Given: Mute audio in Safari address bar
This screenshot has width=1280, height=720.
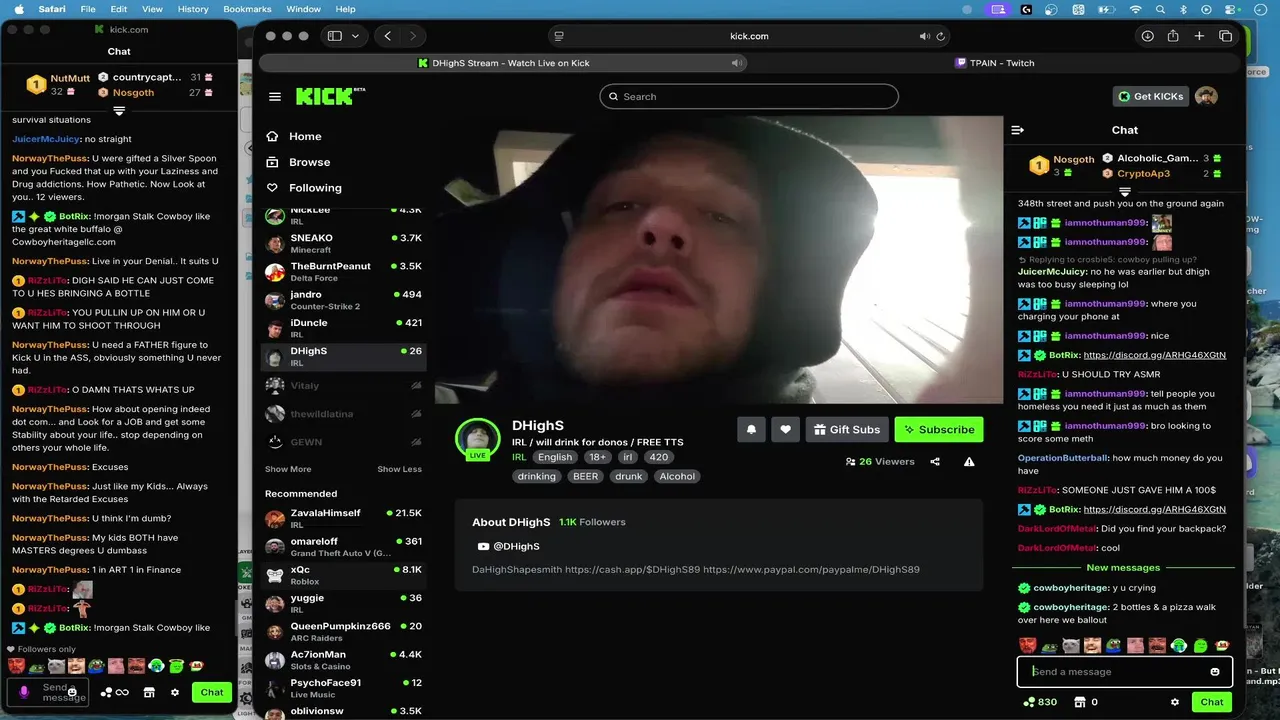Looking at the screenshot, I should pos(924,36).
